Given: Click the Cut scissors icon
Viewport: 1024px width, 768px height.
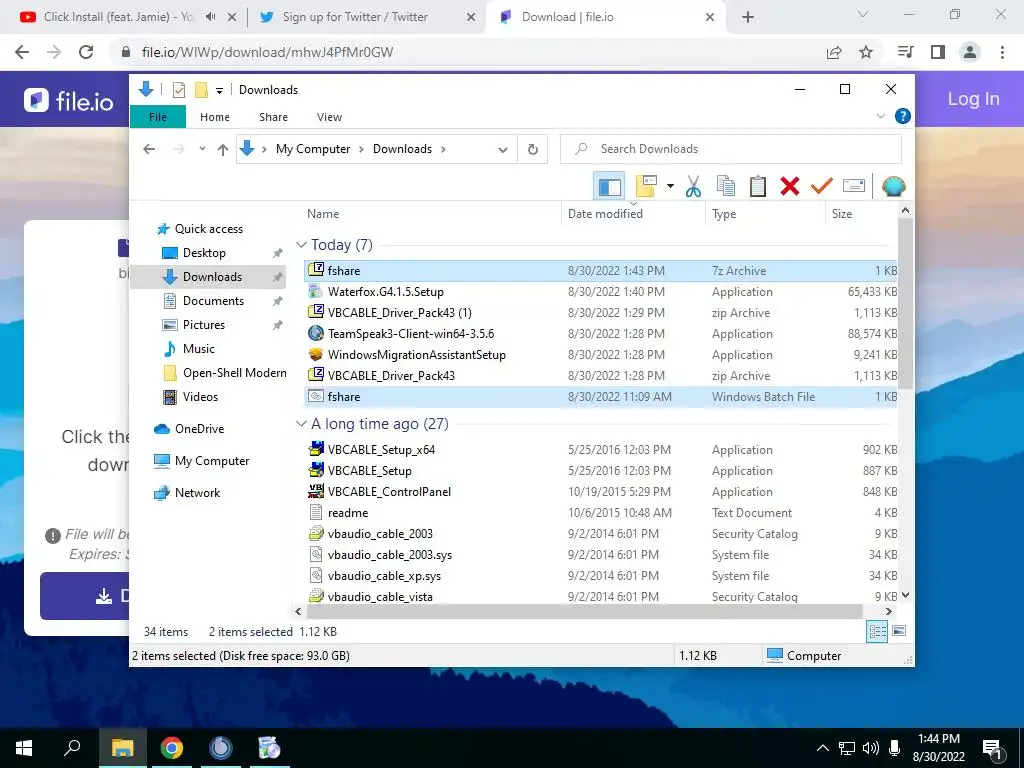Looking at the screenshot, I should 693,187.
